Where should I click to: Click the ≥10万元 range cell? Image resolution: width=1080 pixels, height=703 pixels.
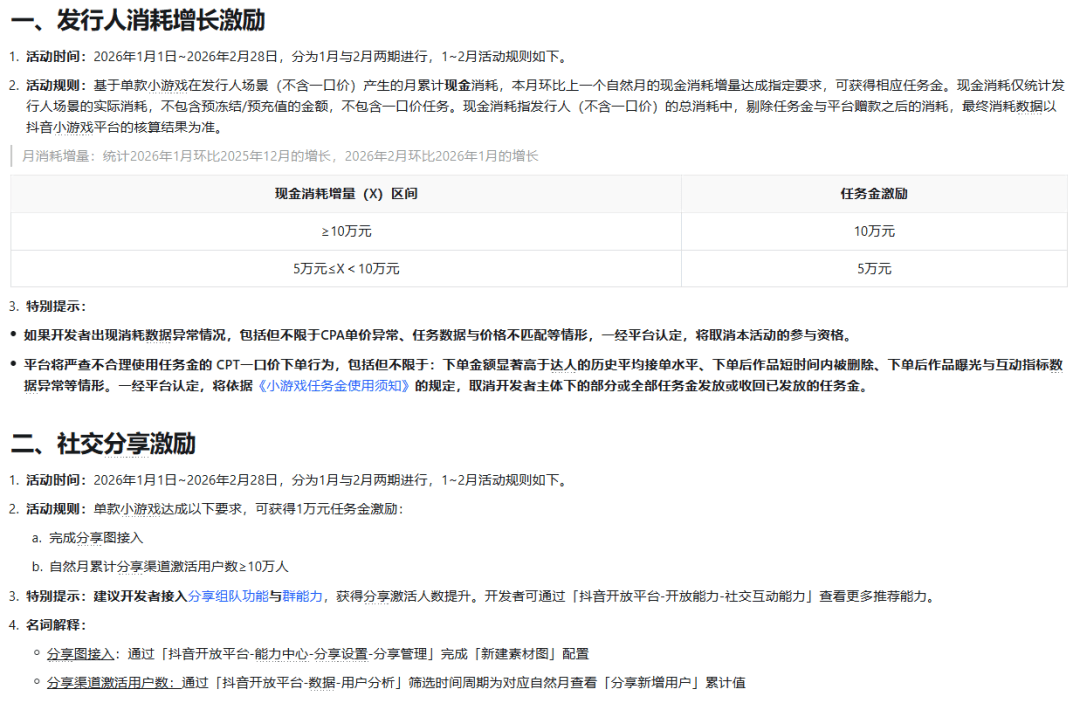coord(346,231)
